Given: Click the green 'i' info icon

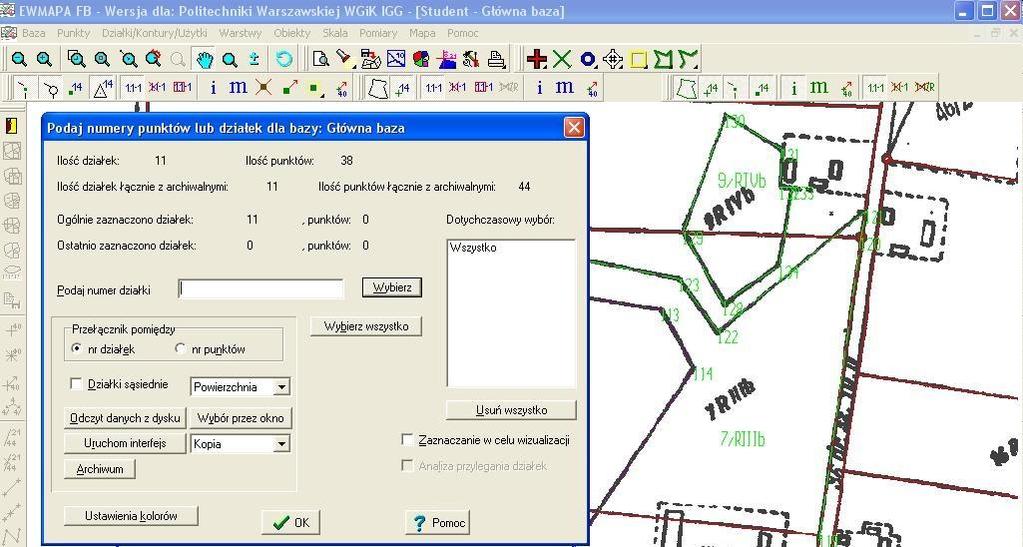Looking at the screenshot, I should coord(793,87).
